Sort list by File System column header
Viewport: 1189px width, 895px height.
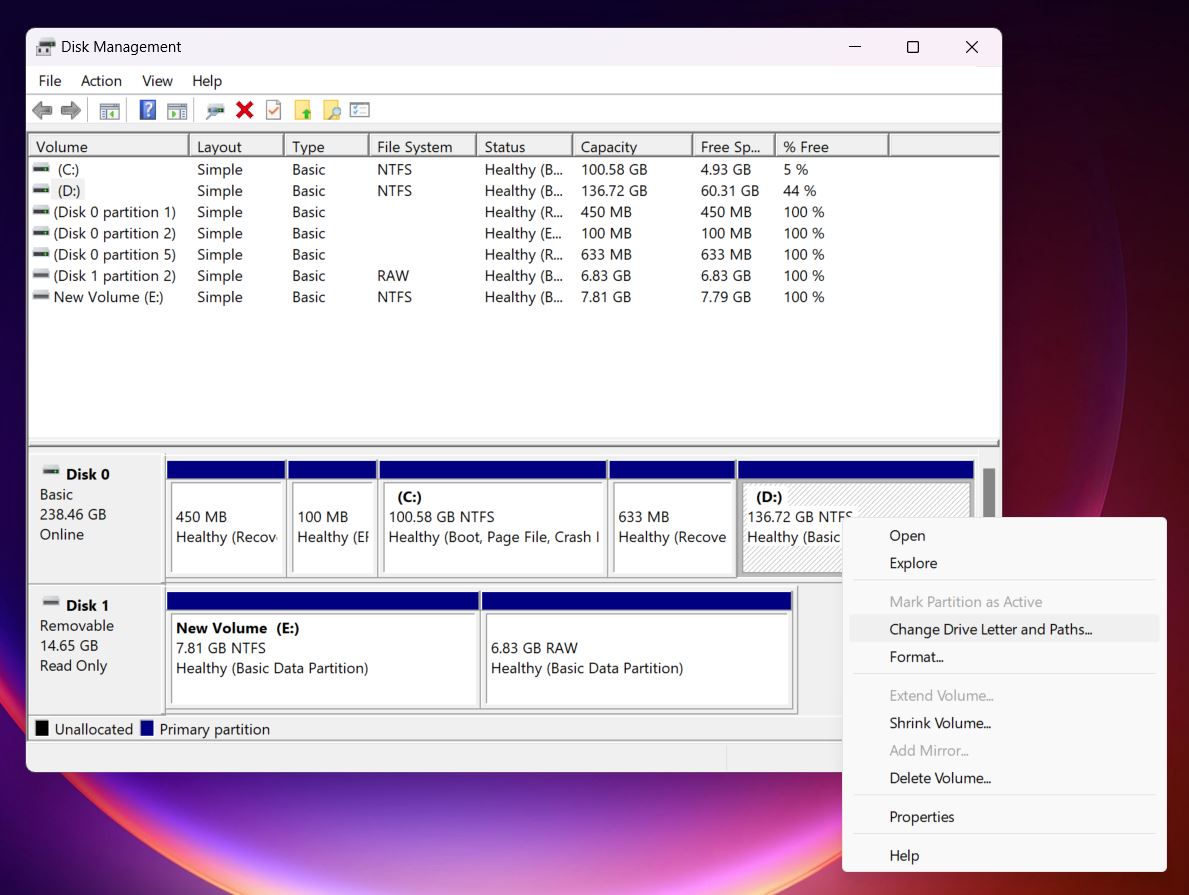click(x=422, y=146)
